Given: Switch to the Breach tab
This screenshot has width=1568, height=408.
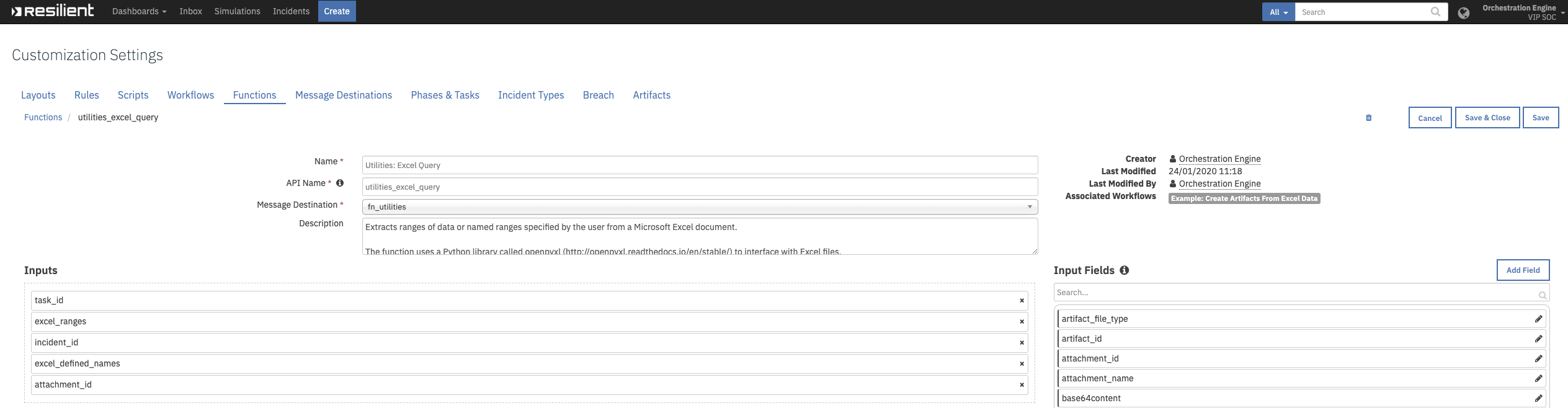Looking at the screenshot, I should 599,95.
